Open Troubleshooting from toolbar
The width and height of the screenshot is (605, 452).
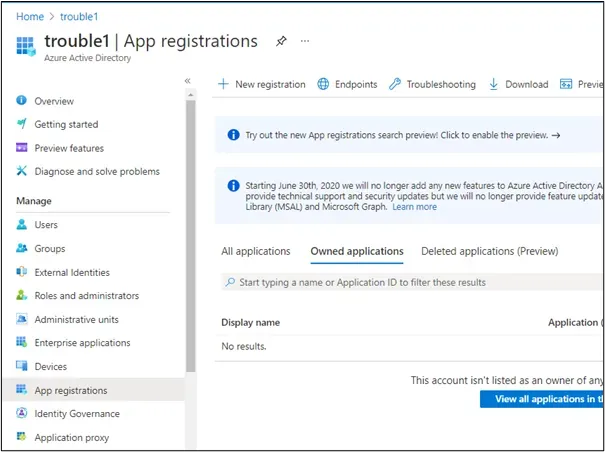pos(441,84)
